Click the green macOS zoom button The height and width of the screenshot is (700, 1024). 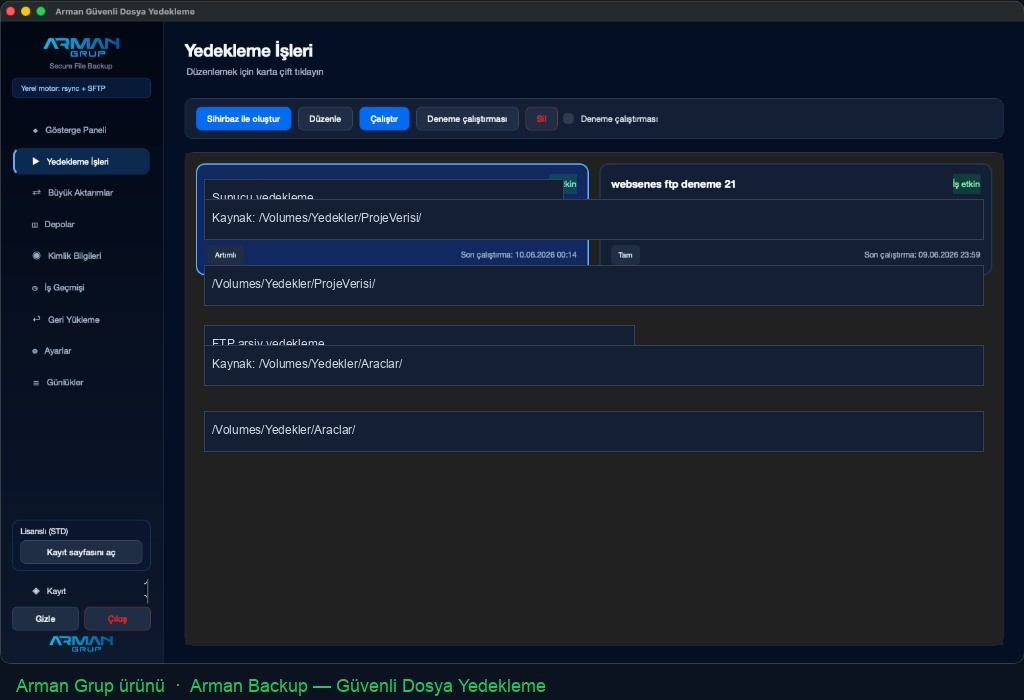pyautogui.click(x=40, y=11)
